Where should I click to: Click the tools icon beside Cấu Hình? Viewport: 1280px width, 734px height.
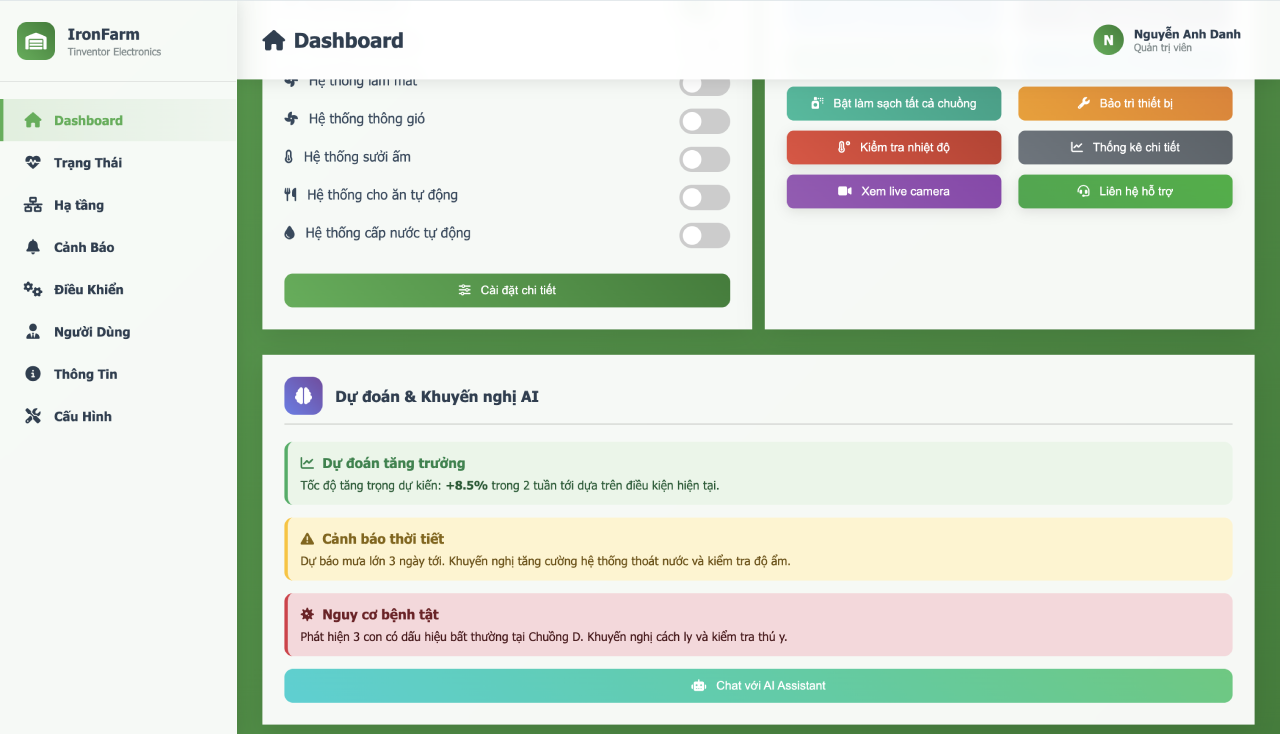coord(33,416)
